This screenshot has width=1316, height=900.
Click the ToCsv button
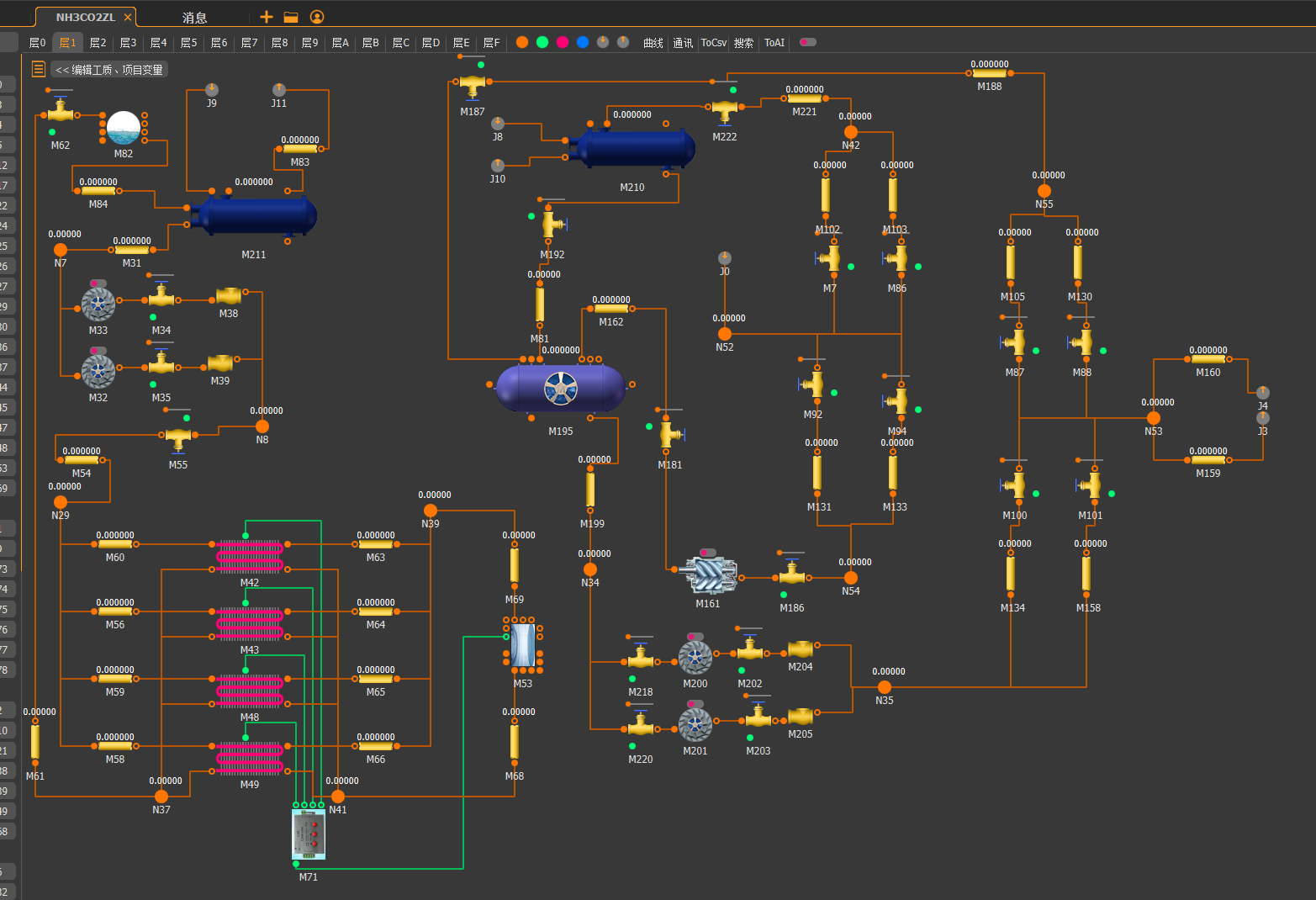[x=713, y=42]
